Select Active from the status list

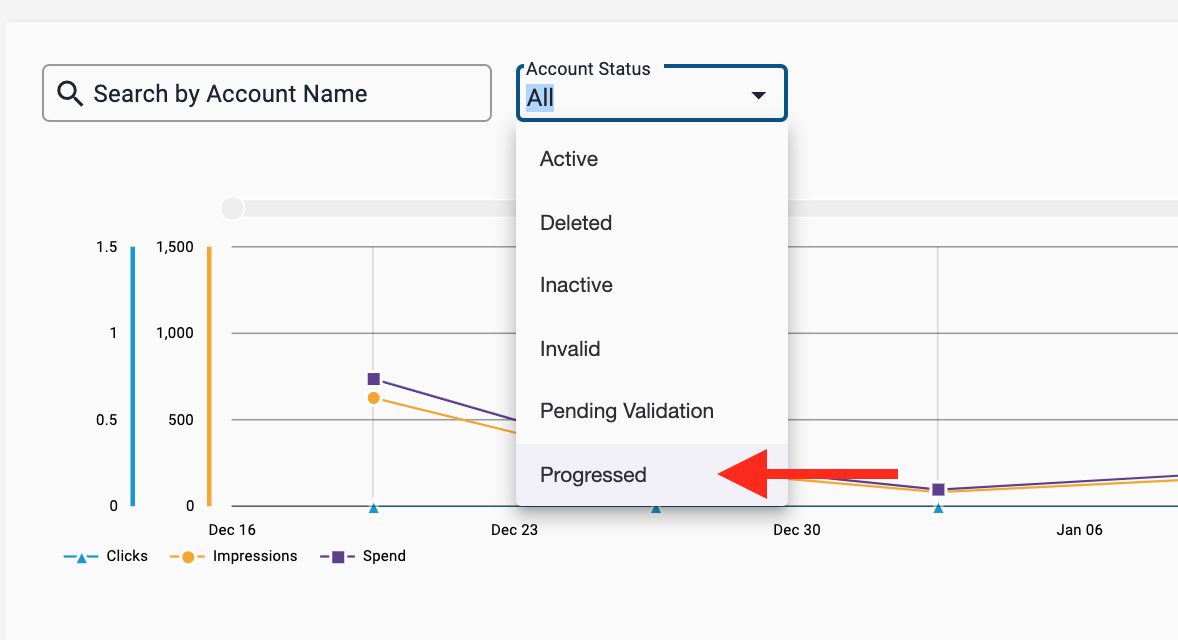point(569,159)
